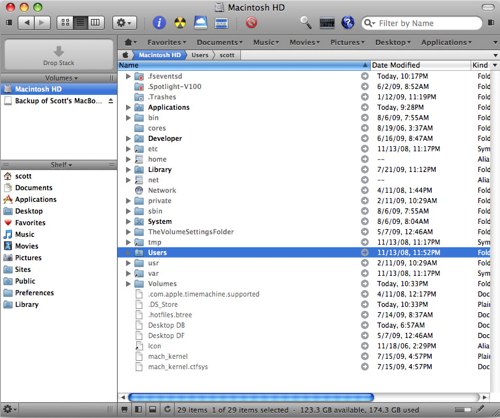The image size is (500, 418).
Task: Toggle toolbar with top-right pill button
Action: (x=488, y=7)
